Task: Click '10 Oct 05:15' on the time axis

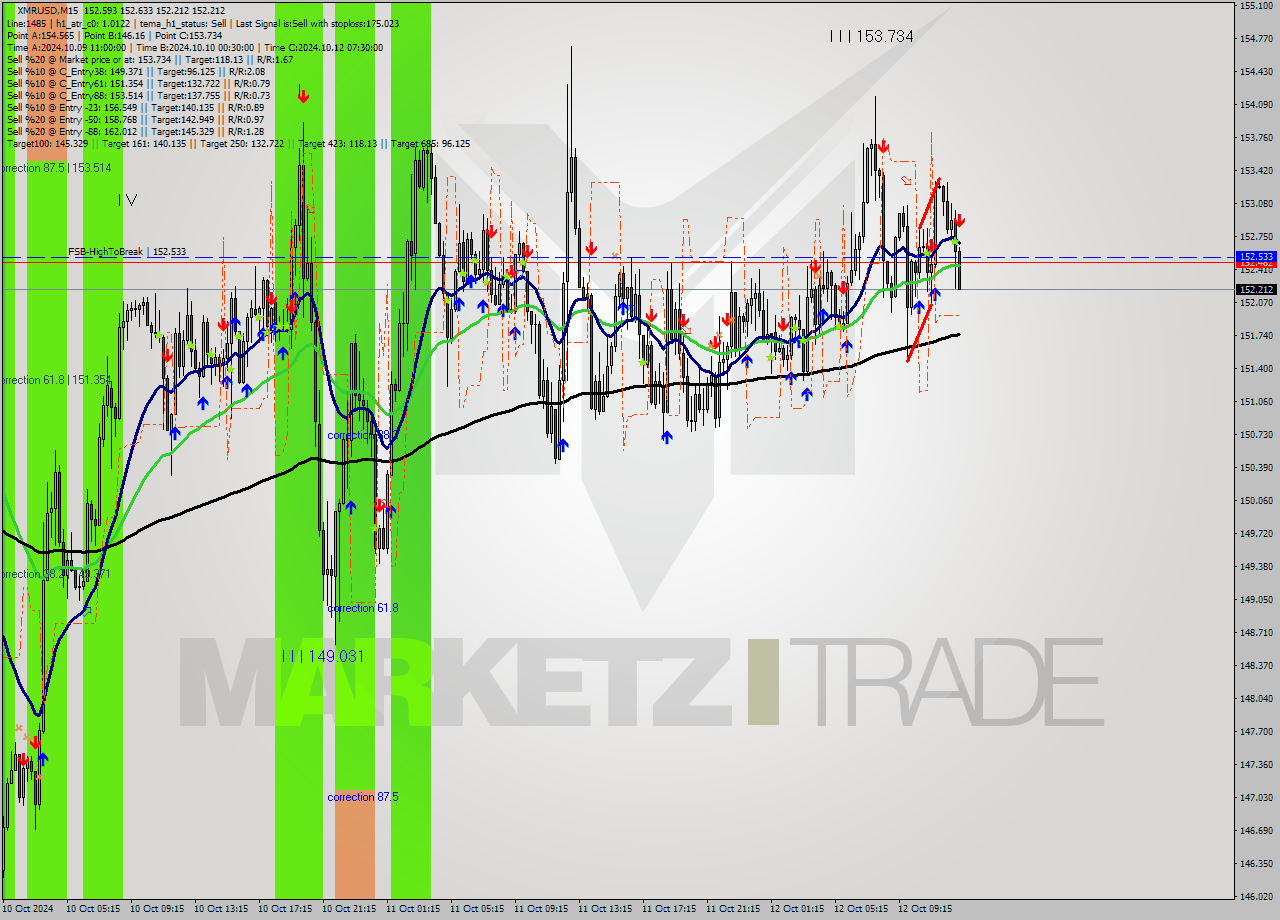Action: pyautogui.click(x=93, y=909)
